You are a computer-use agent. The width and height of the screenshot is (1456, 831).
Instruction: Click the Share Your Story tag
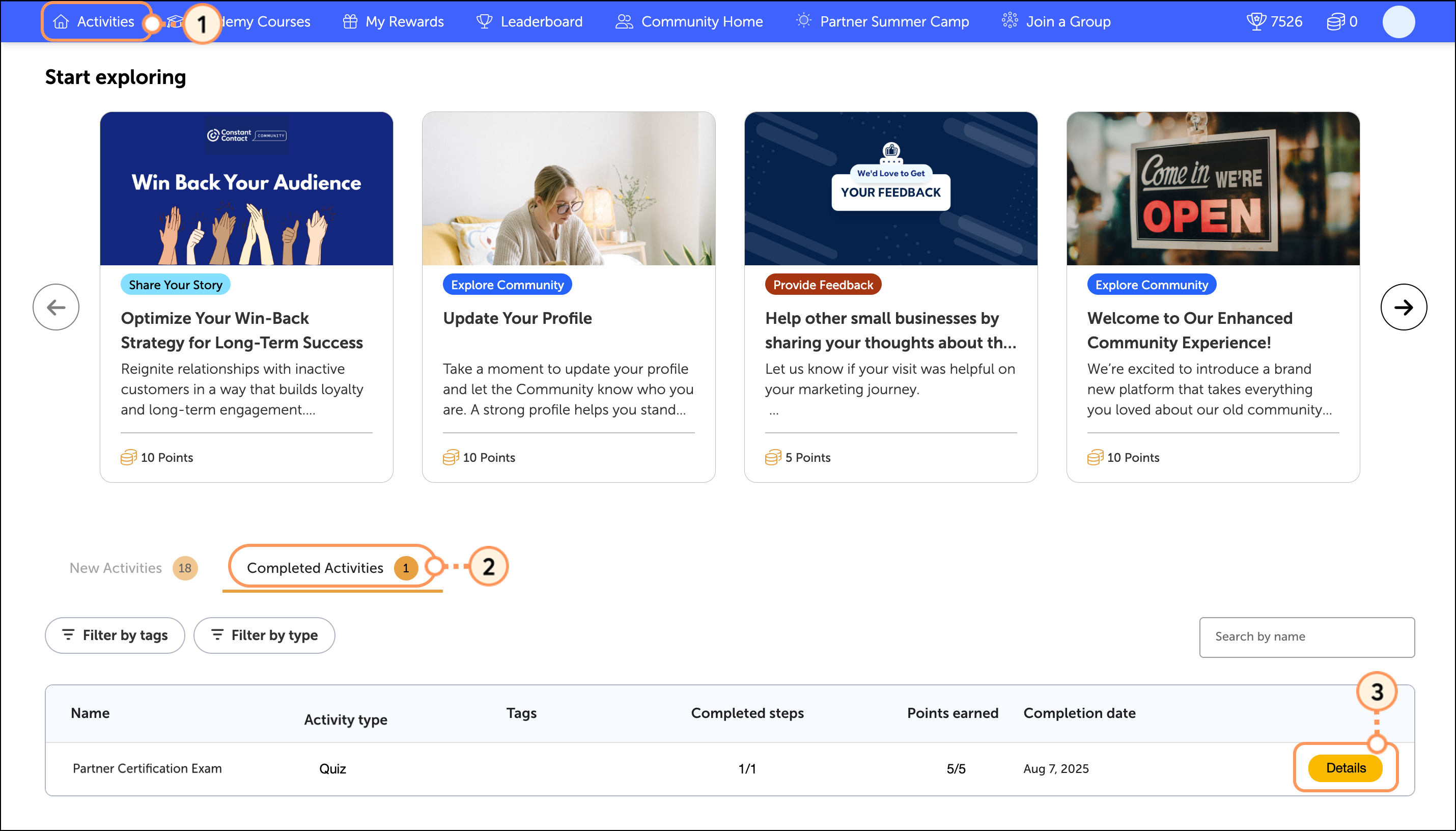point(176,285)
